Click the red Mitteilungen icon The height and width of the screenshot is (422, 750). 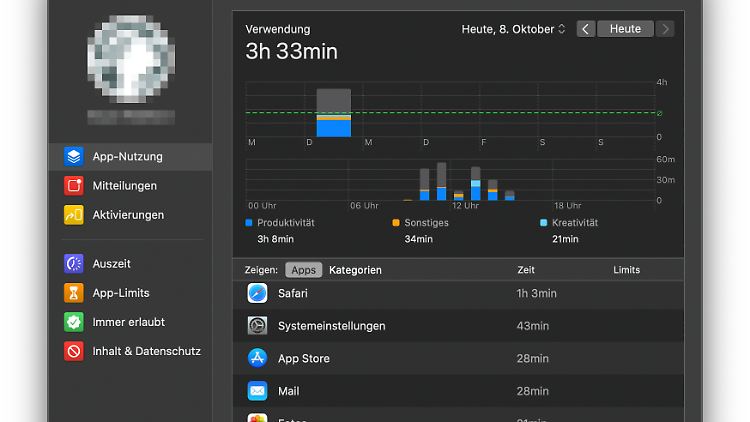point(73,186)
